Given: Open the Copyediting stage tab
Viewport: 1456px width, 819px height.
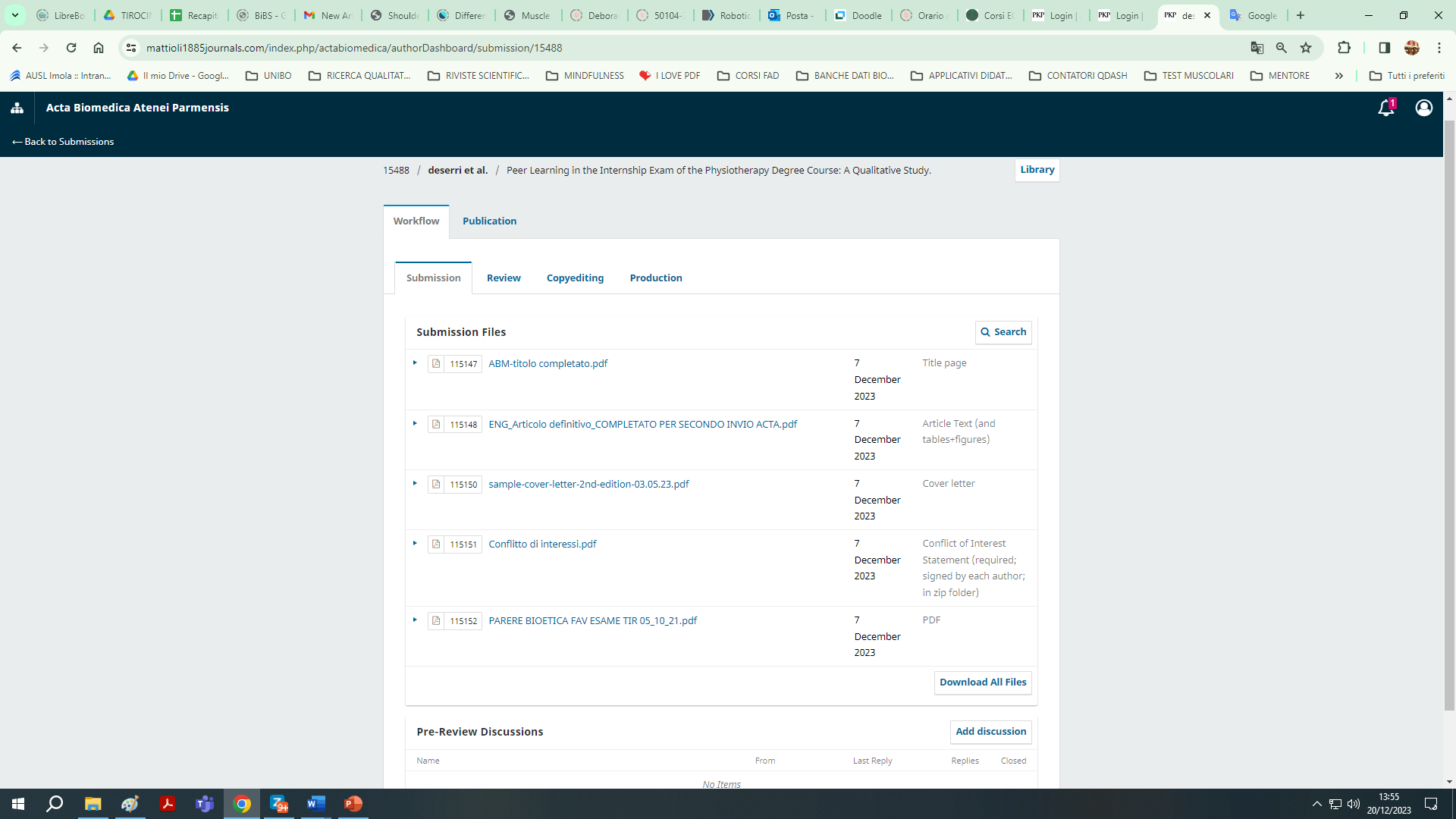Looking at the screenshot, I should 575,278.
